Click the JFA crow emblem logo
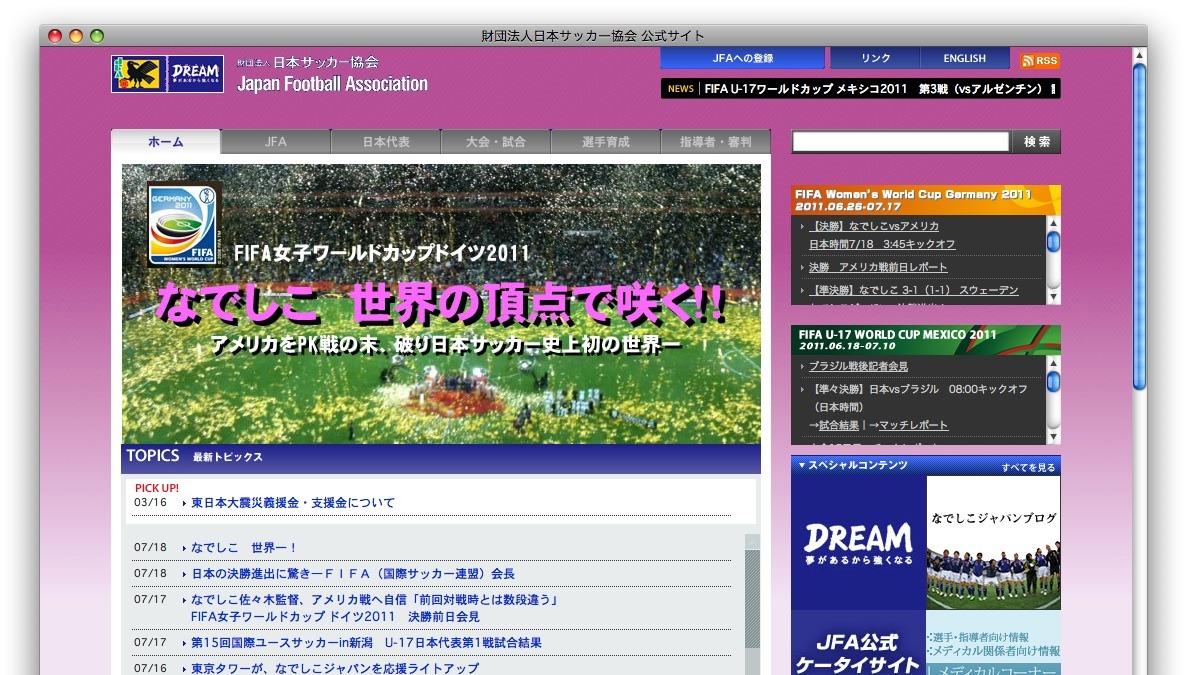 pyautogui.click(x=138, y=73)
